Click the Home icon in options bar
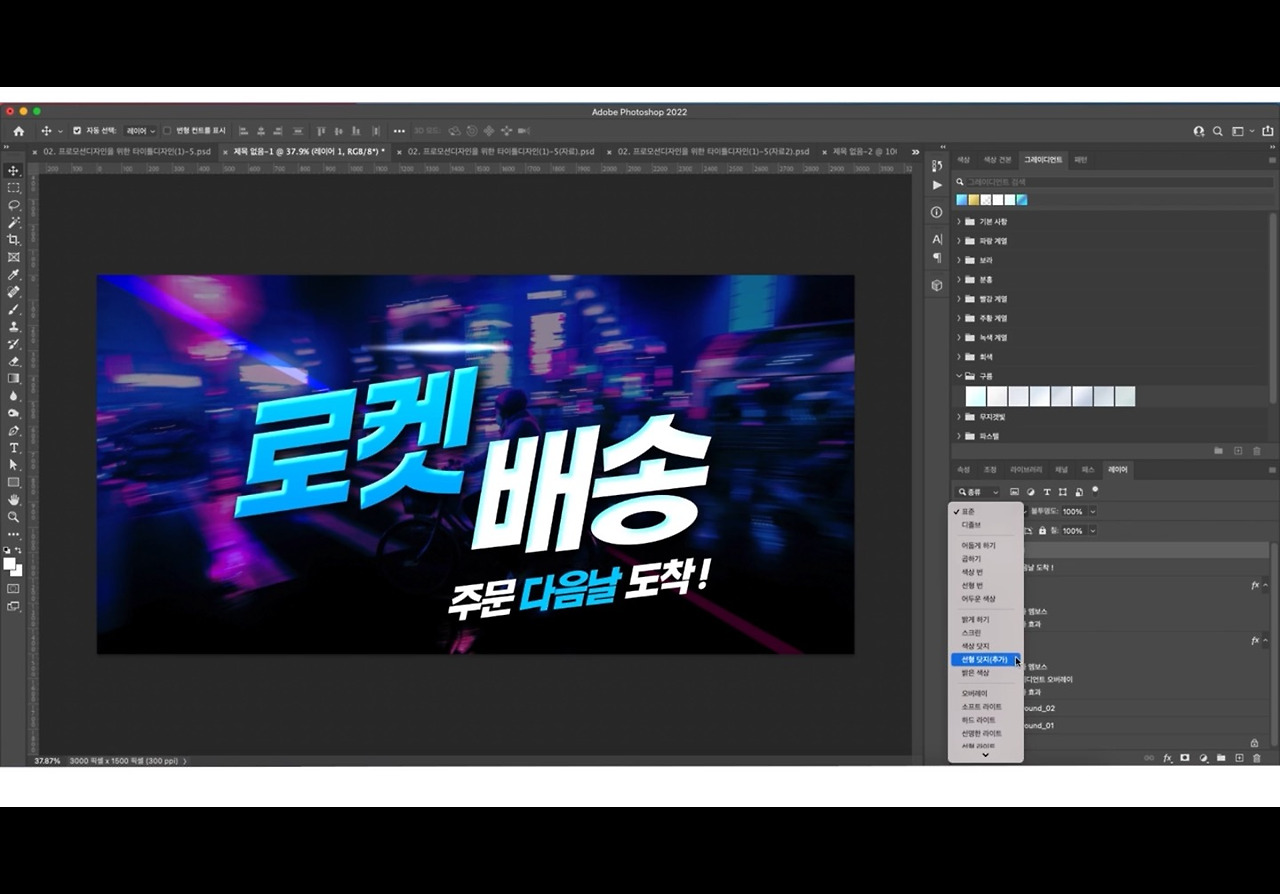Screen dimensions: 1280x894 click(x=18, y=131)
